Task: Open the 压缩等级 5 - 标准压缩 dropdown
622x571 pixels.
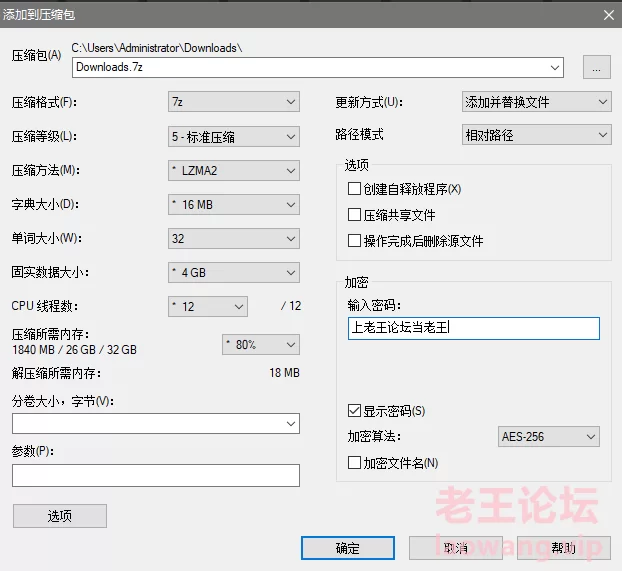Action: coord(234,137)
